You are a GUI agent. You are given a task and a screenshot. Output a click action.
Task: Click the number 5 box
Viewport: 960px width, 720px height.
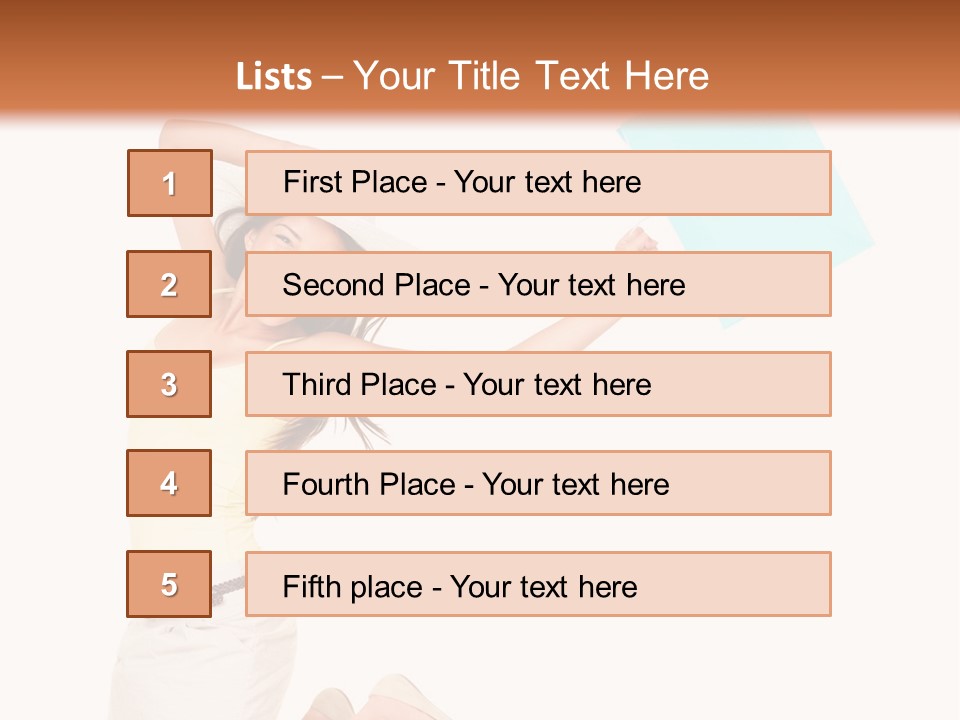coord(169,584)
